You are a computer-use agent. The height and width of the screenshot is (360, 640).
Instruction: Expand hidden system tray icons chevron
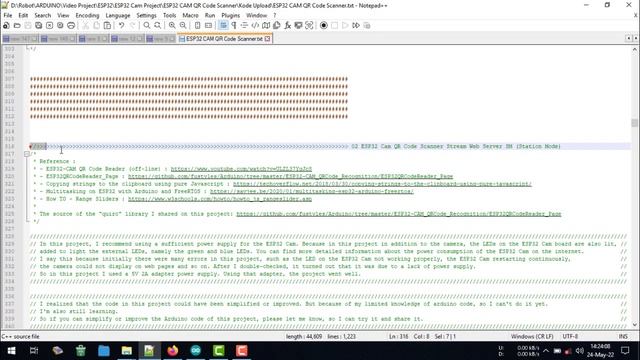pyautogui.click(x=546, y=351)
